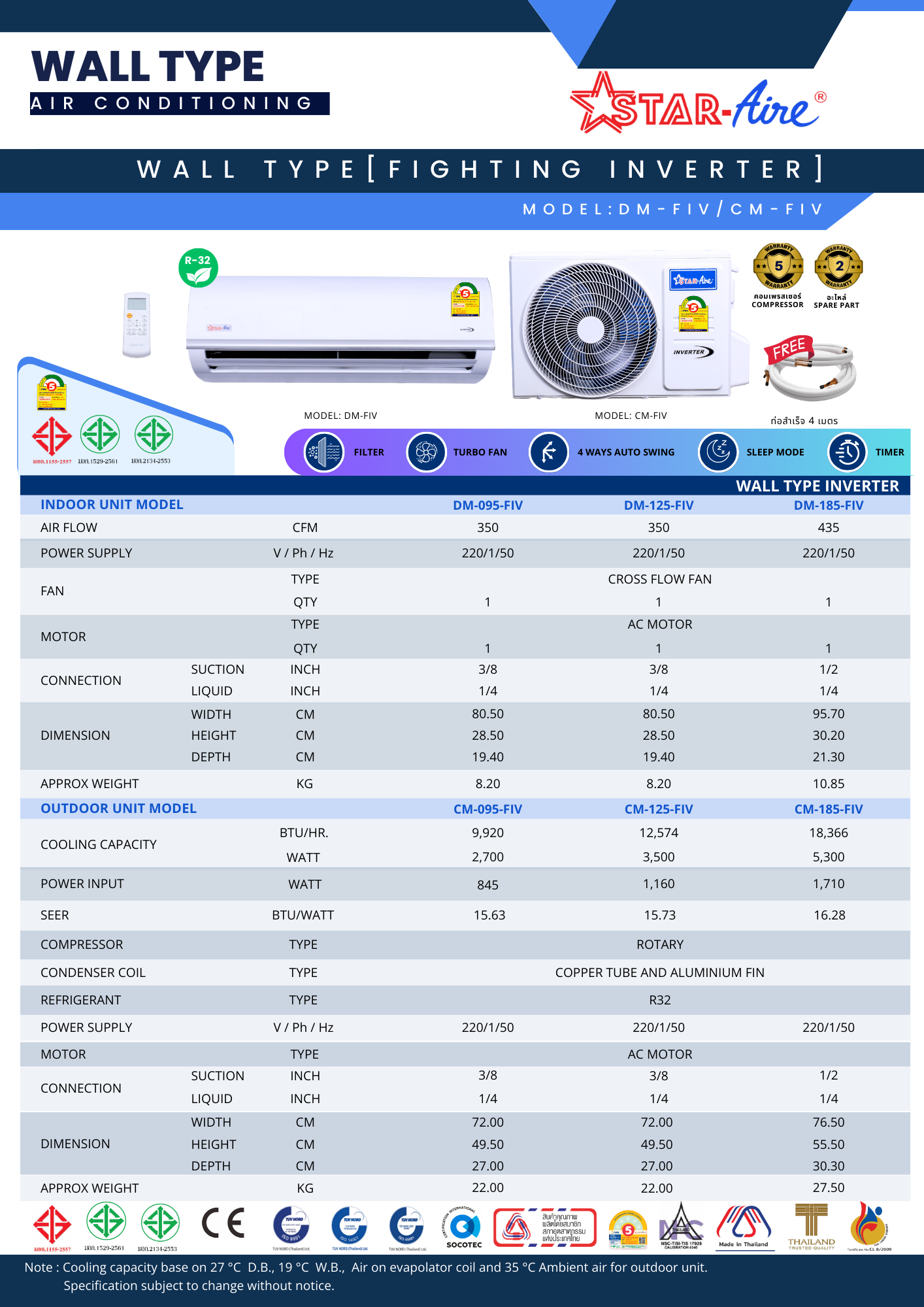
Task: Click the cooling capacity value '9,920'
Action: click(x=487, y=833)
